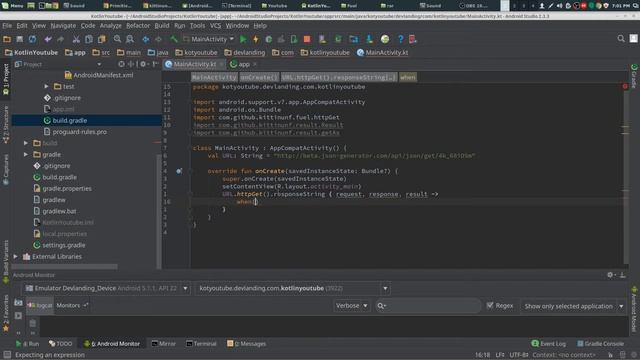Click the Cut scissors icon
This screenshot has height=360, width=640.
(x=76, y=39)
